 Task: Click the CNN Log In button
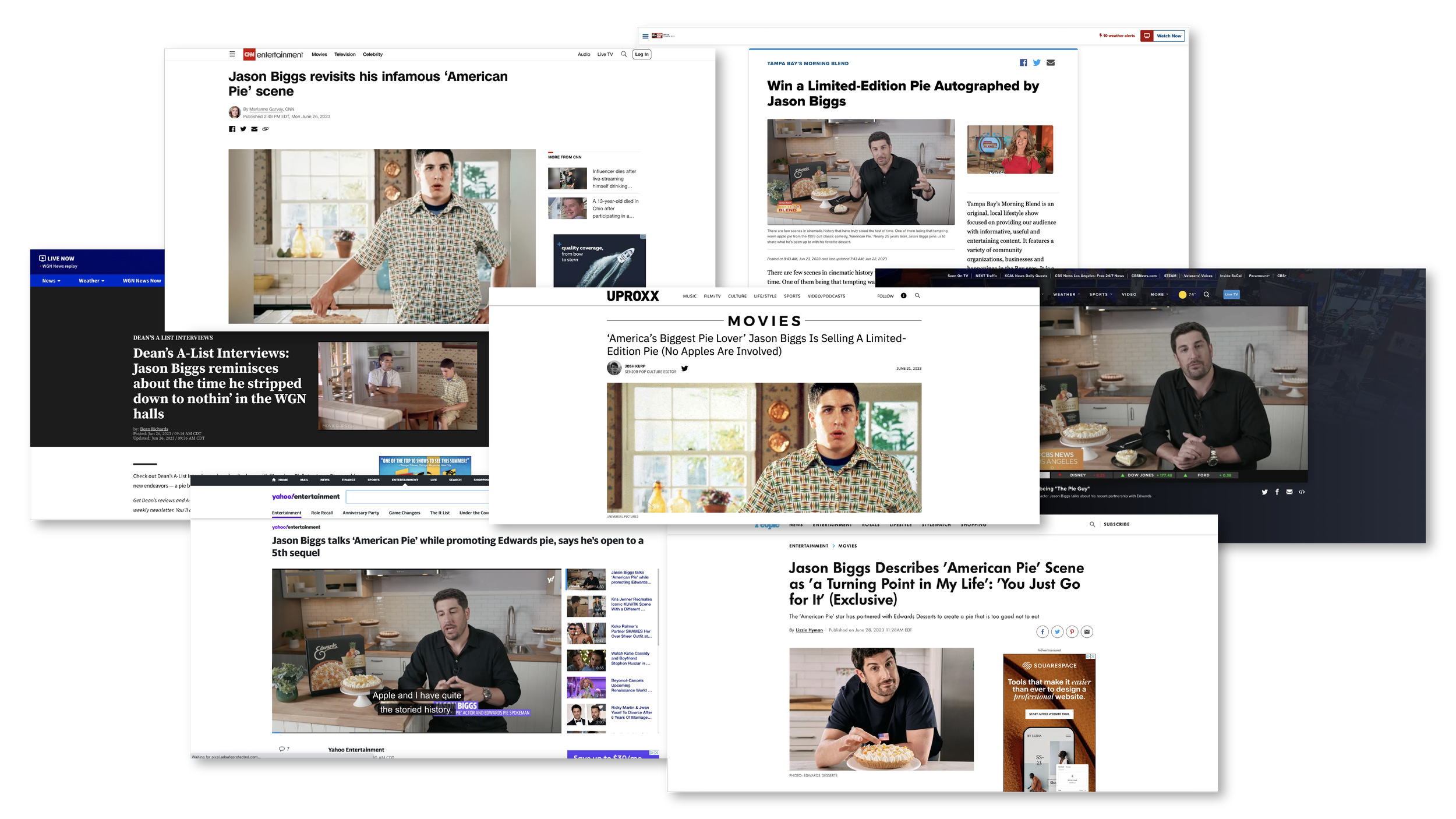(642, 54)
